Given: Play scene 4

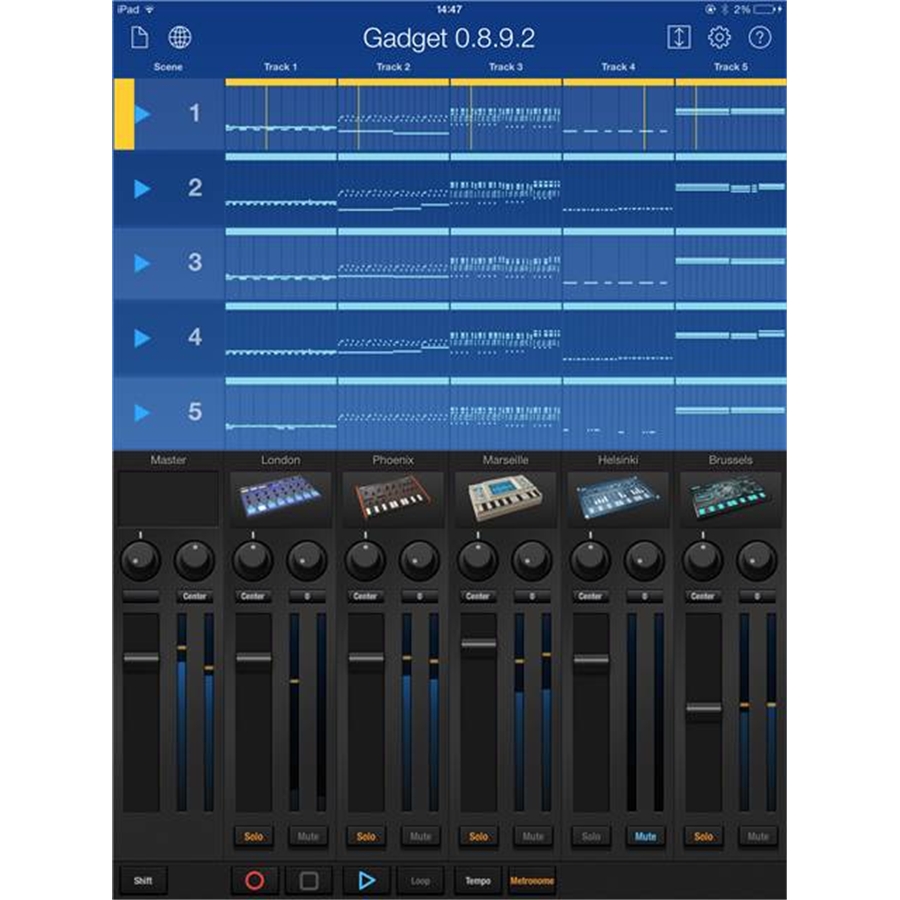Looking at the screenshot, I should point(142,338).
